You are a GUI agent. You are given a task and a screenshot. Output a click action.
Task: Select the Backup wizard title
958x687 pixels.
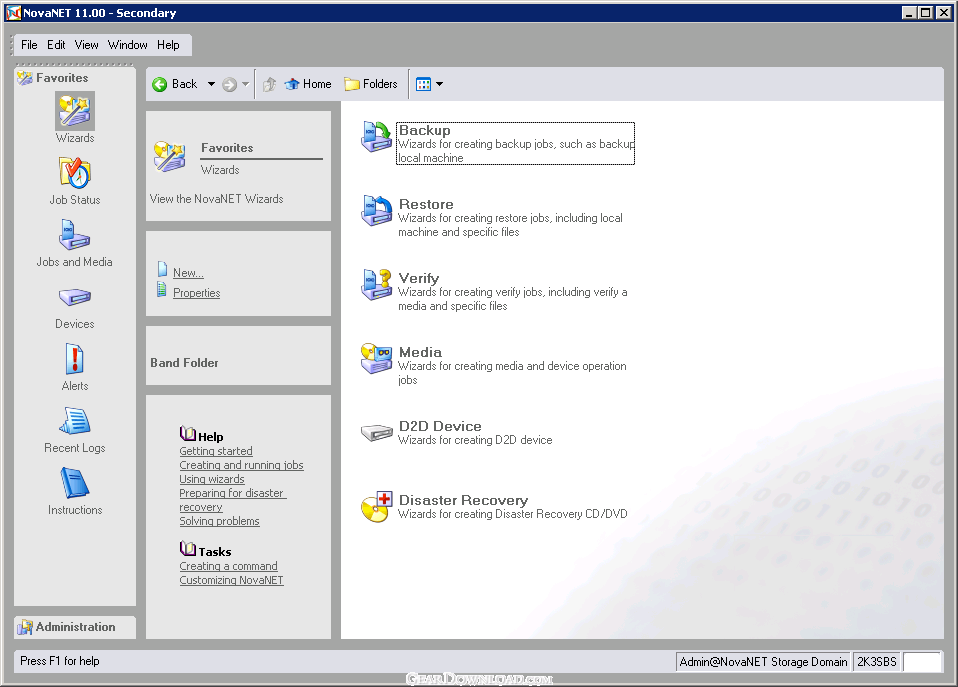[x=425, y=130]
